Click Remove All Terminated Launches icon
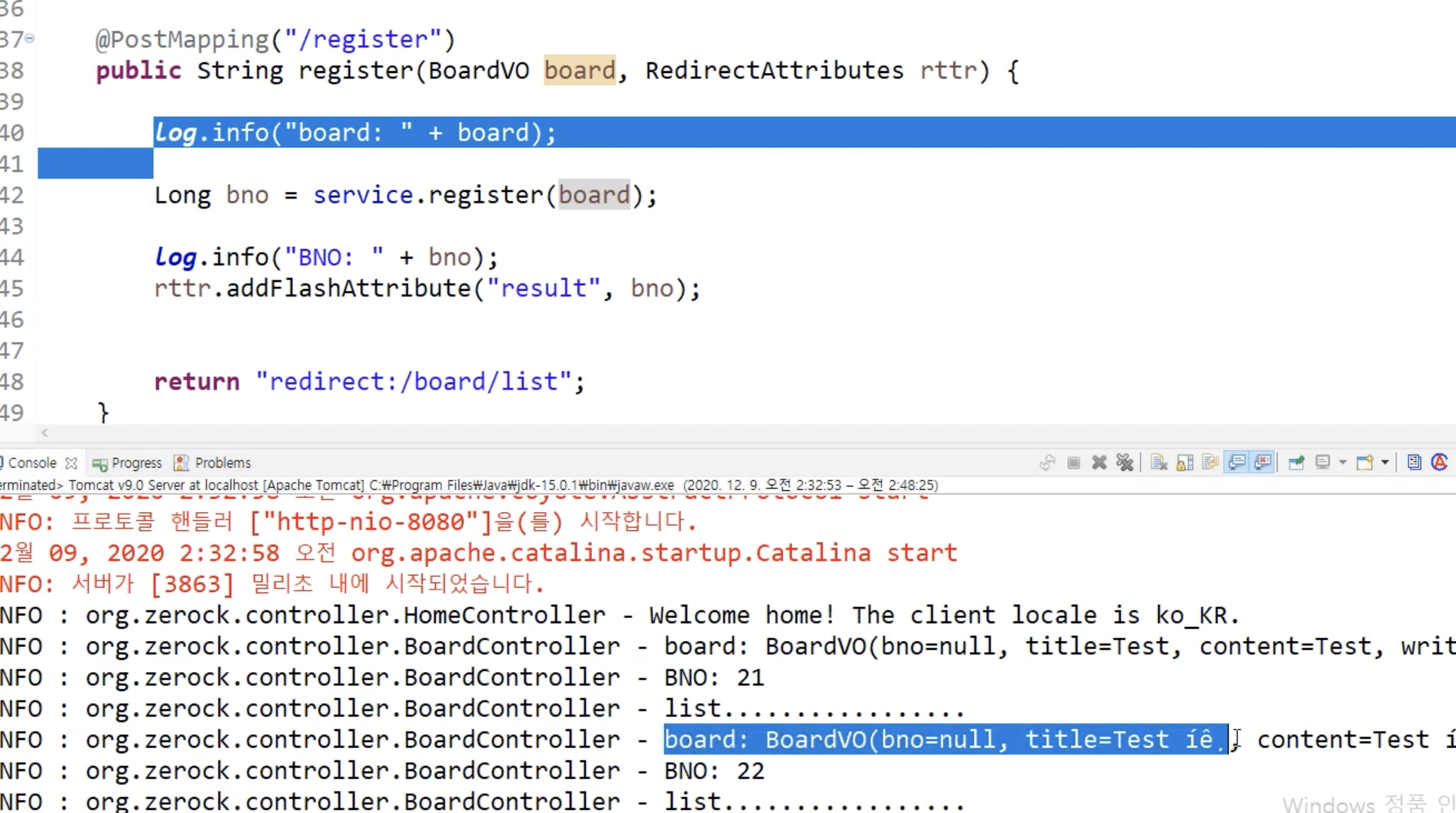The image size is (1456, 813). point(1124,462)
